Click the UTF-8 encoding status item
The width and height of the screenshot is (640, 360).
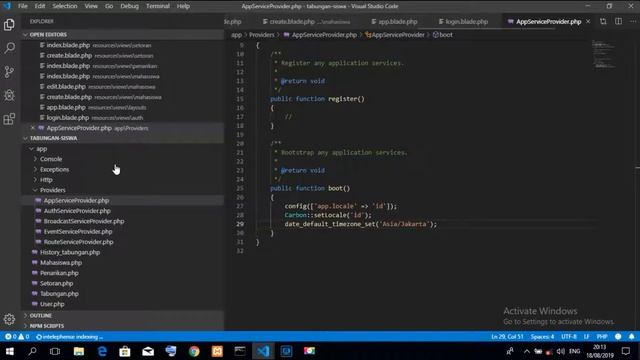pyautogui.click(x=569, y=337)
